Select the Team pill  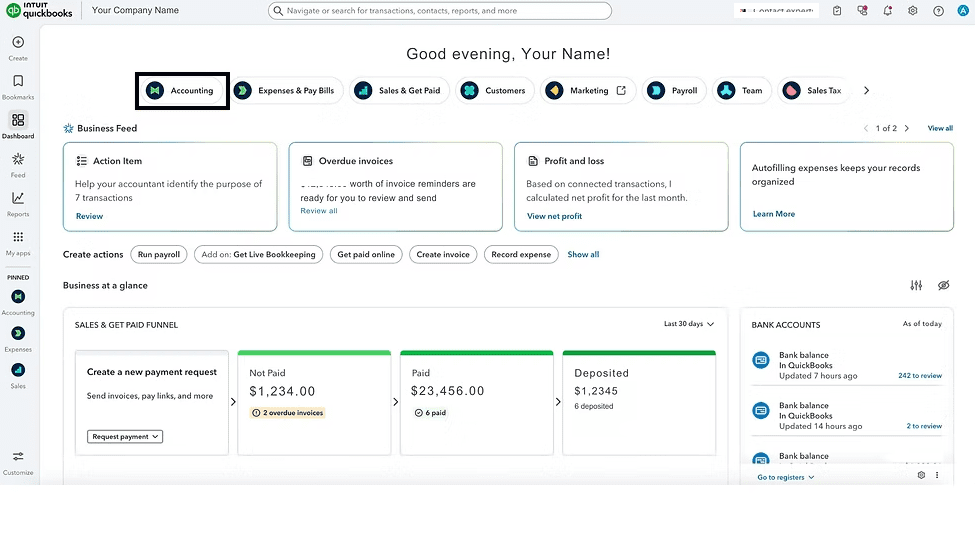741,91
